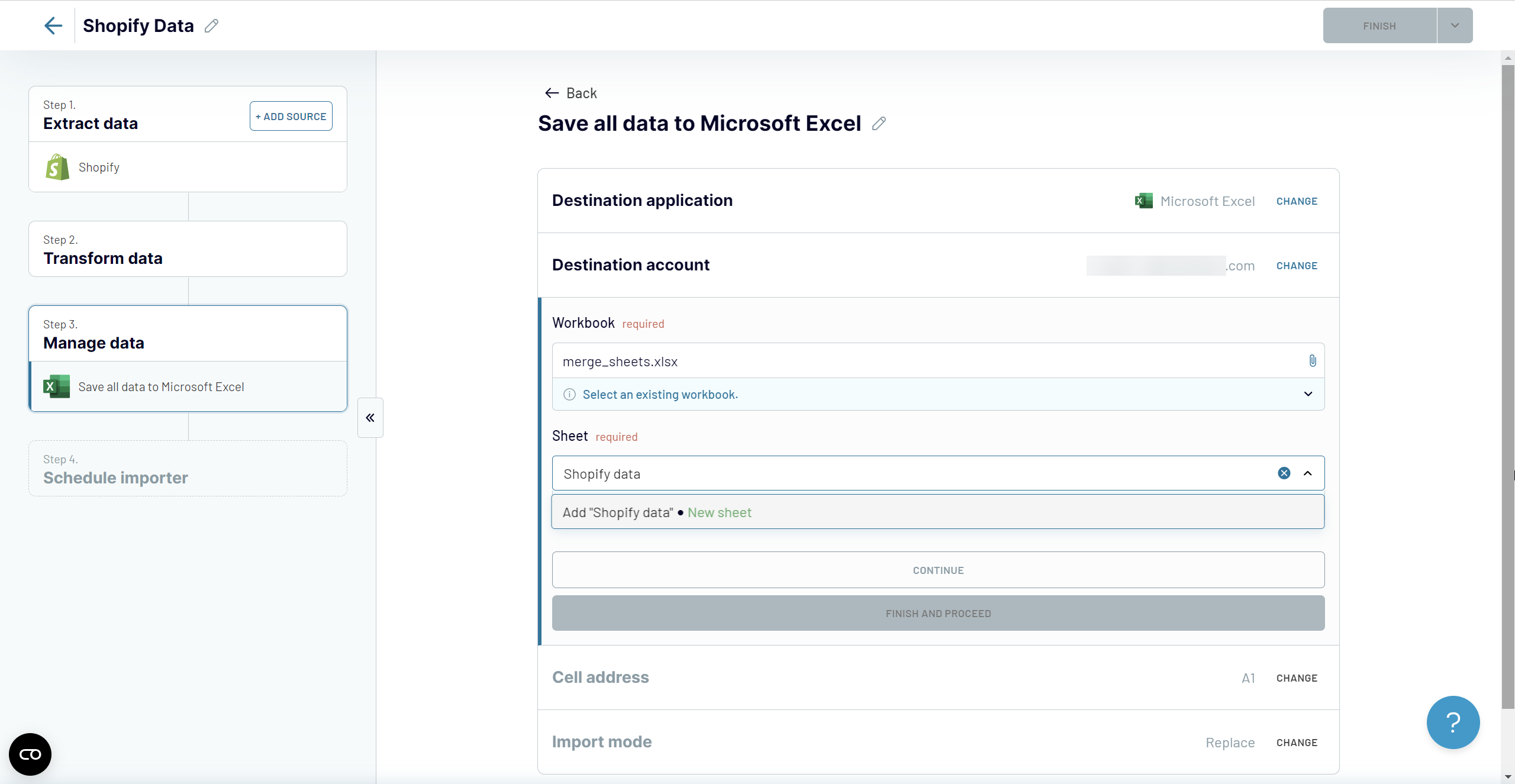Click the 'Microsoft Excel' application name
The image size is (1515, 784).
click(x=1207, y=201)
